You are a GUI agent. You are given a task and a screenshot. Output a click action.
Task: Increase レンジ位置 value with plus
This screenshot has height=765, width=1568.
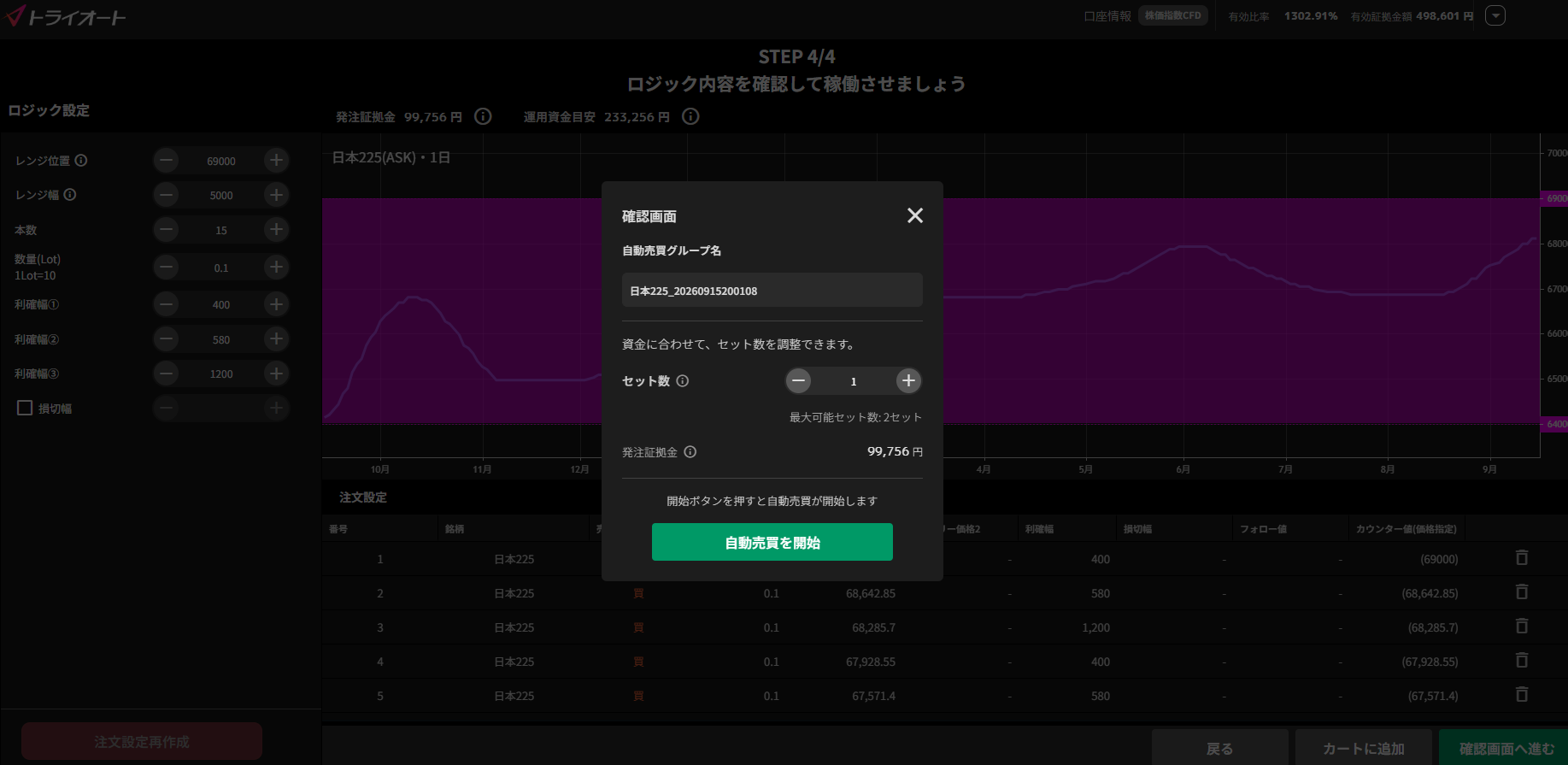coord(276,160)
